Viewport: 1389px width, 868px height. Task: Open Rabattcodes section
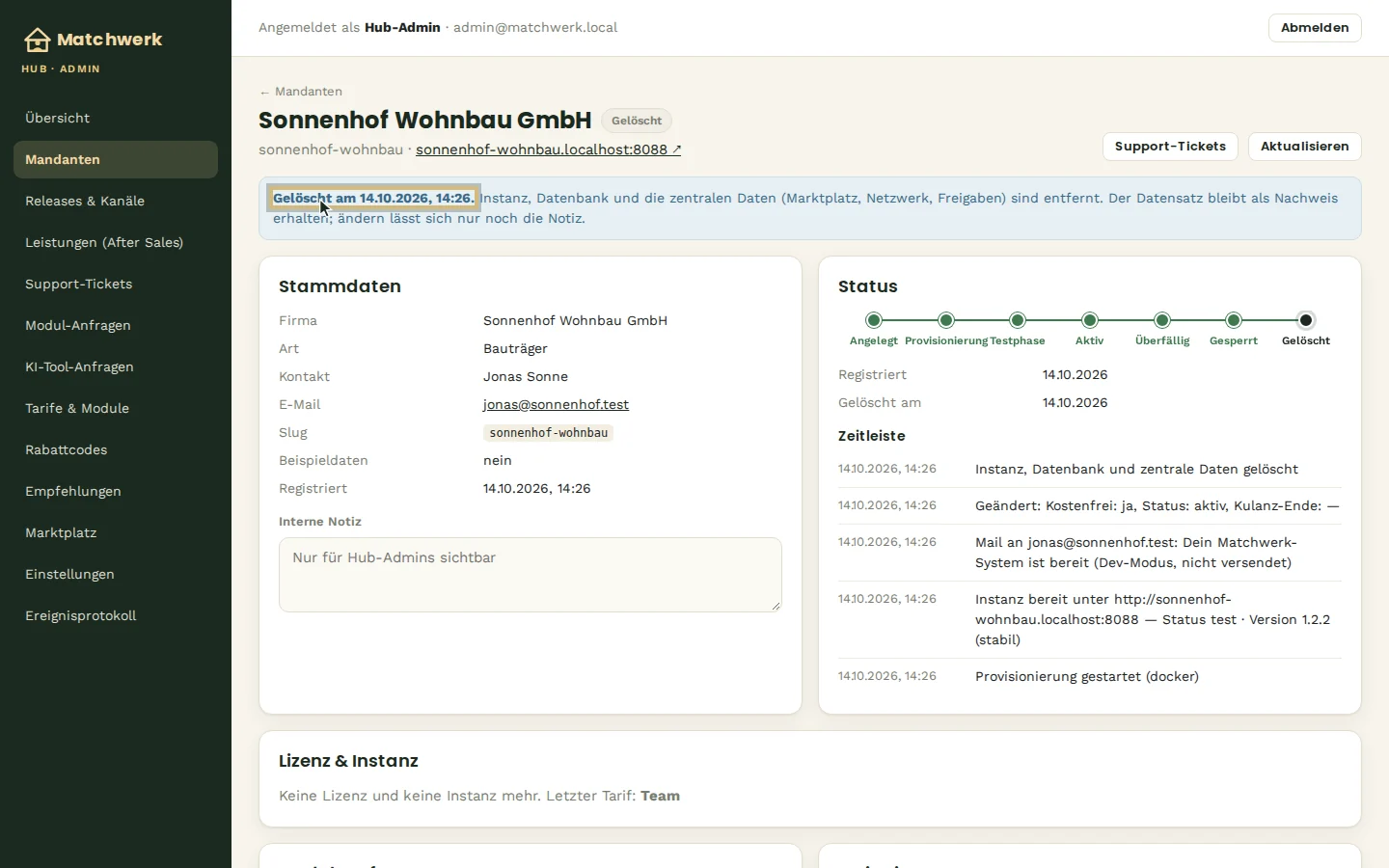point(116,449)
